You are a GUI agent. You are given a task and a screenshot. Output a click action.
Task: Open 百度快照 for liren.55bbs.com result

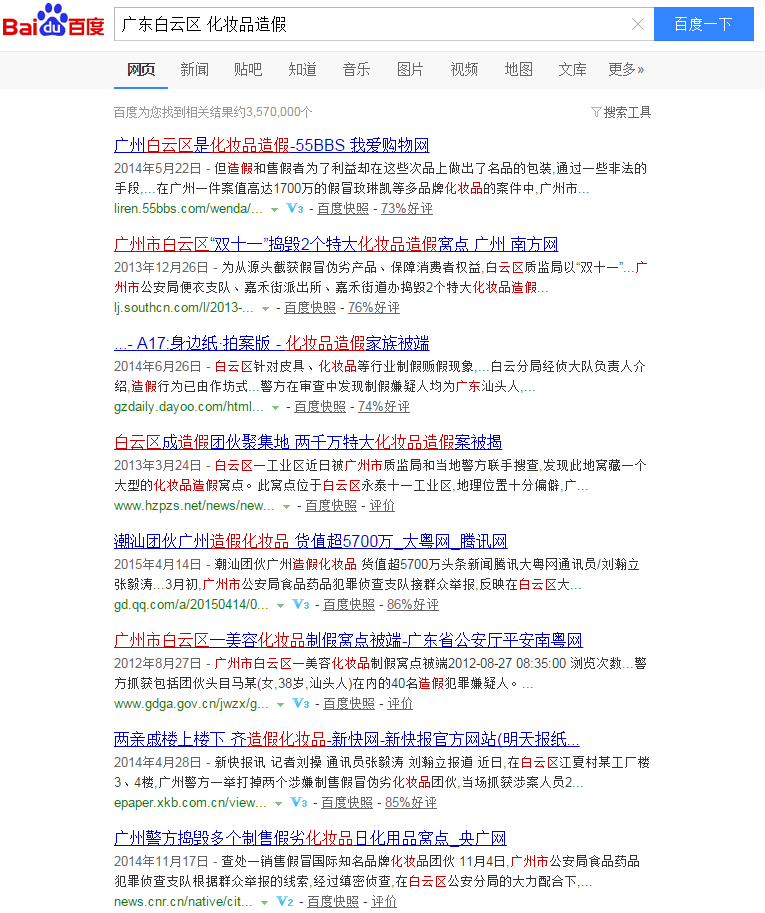[x=343, y=208]
